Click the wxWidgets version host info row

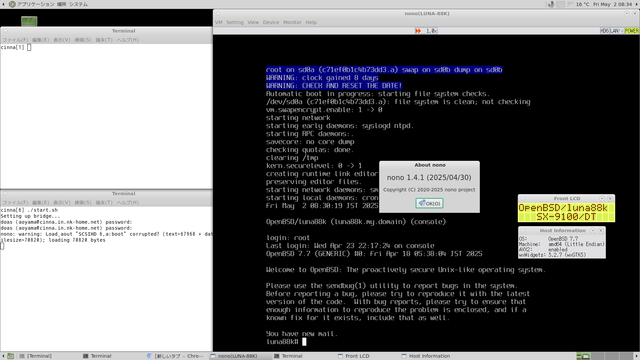(562, 255)
